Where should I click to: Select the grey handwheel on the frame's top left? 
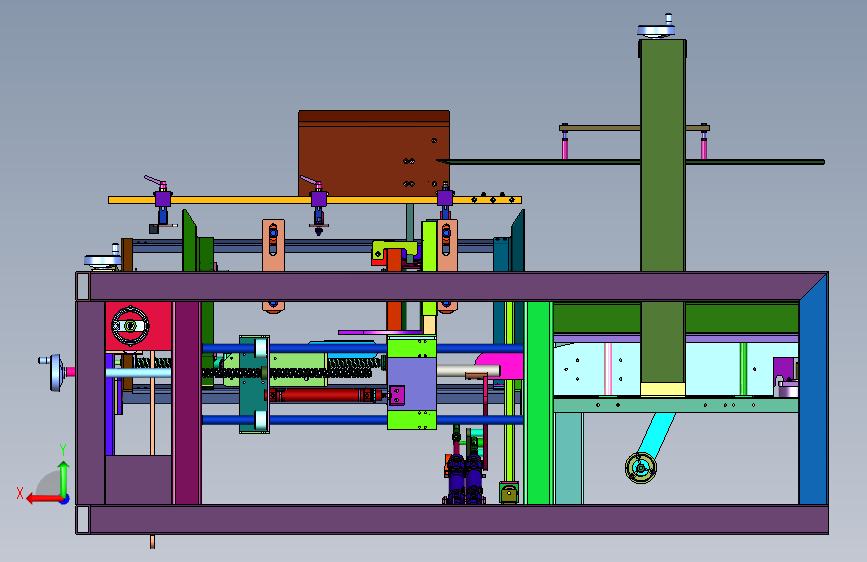103,258
